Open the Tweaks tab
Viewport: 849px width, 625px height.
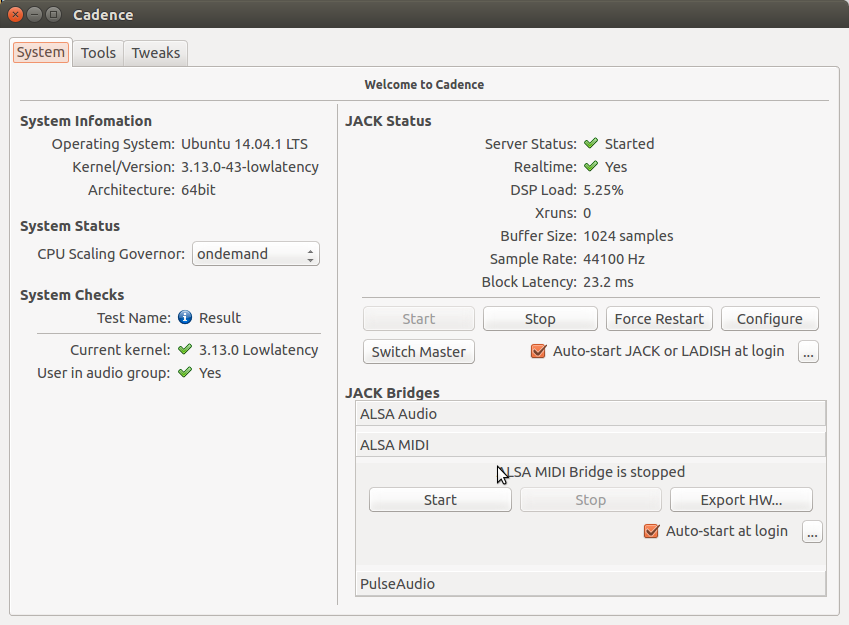[156, 53]
